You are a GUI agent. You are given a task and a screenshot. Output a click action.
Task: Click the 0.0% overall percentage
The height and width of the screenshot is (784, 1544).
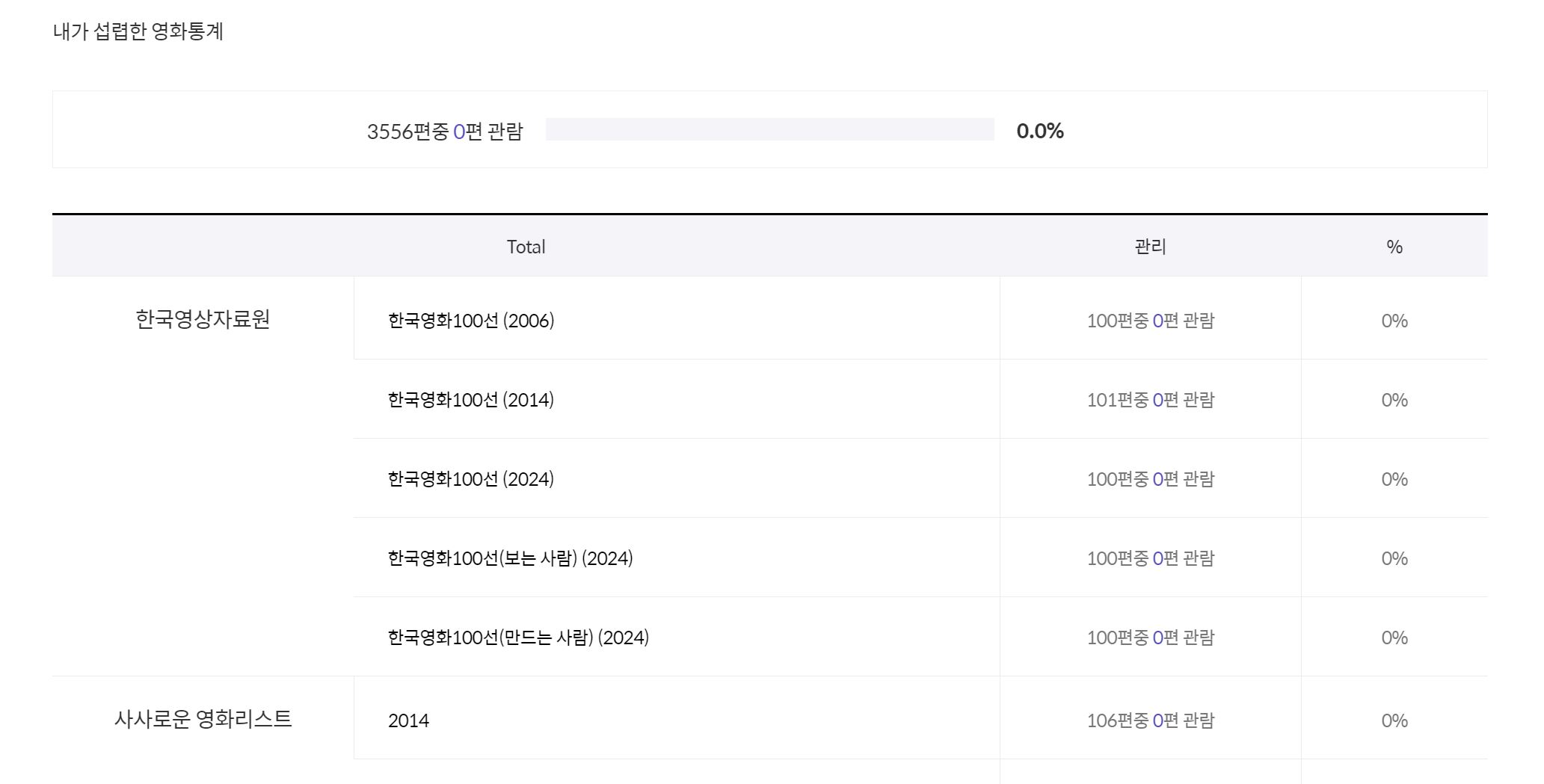tap(1040, 131)
